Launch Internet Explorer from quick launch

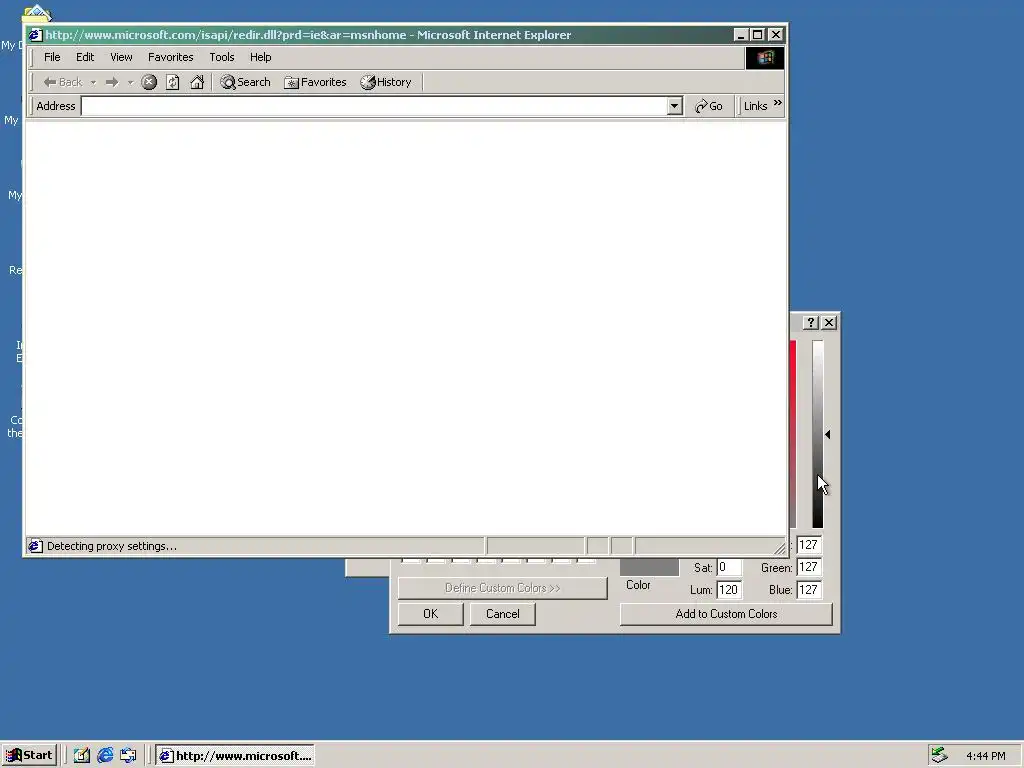104,756
